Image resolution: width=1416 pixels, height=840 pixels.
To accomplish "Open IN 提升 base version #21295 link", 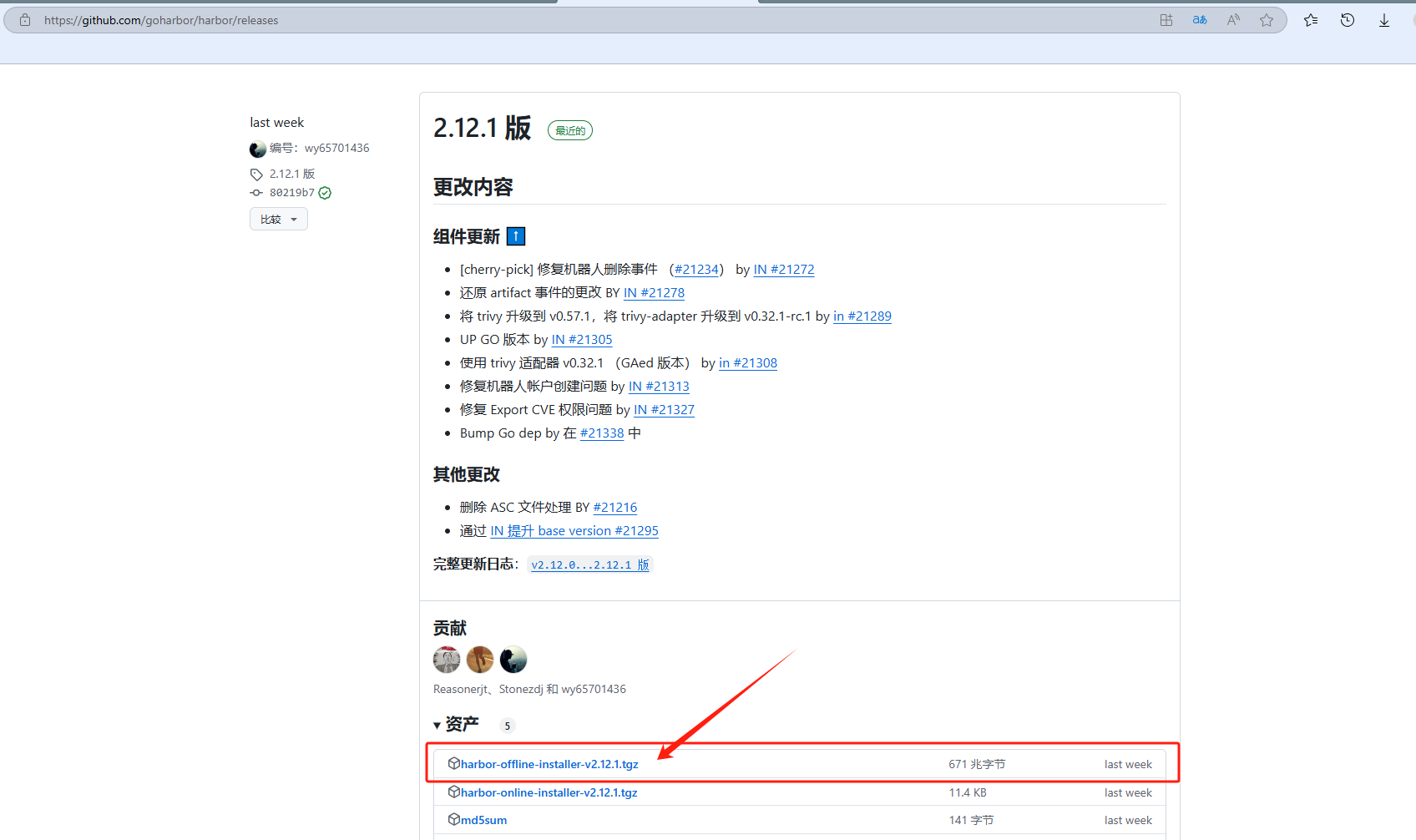I will (574, 530).
